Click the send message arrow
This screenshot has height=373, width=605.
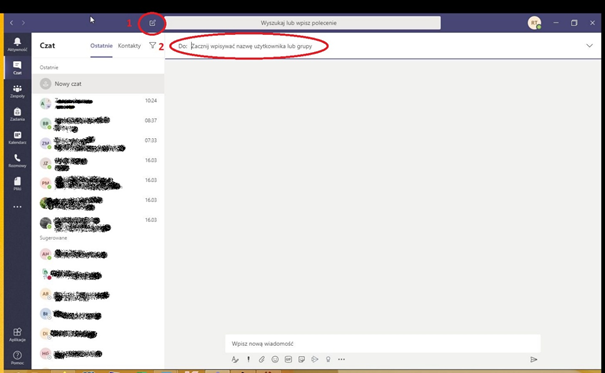tap(534, 359)
